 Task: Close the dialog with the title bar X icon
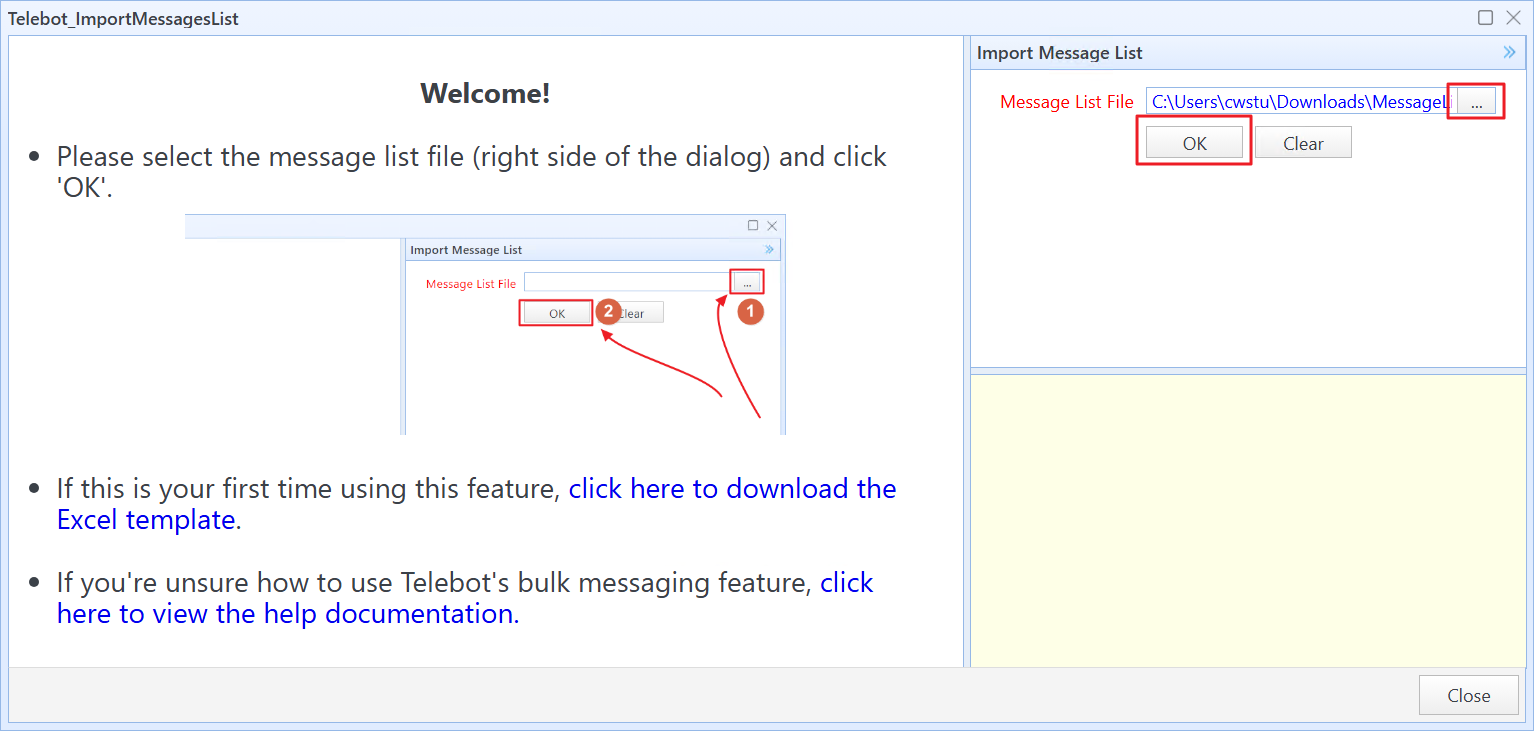coord(1512,18)
